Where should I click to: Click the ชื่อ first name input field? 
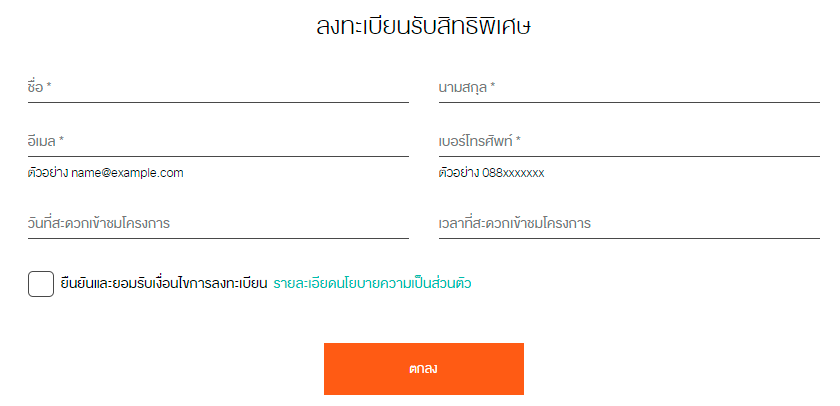click(218, 88)
